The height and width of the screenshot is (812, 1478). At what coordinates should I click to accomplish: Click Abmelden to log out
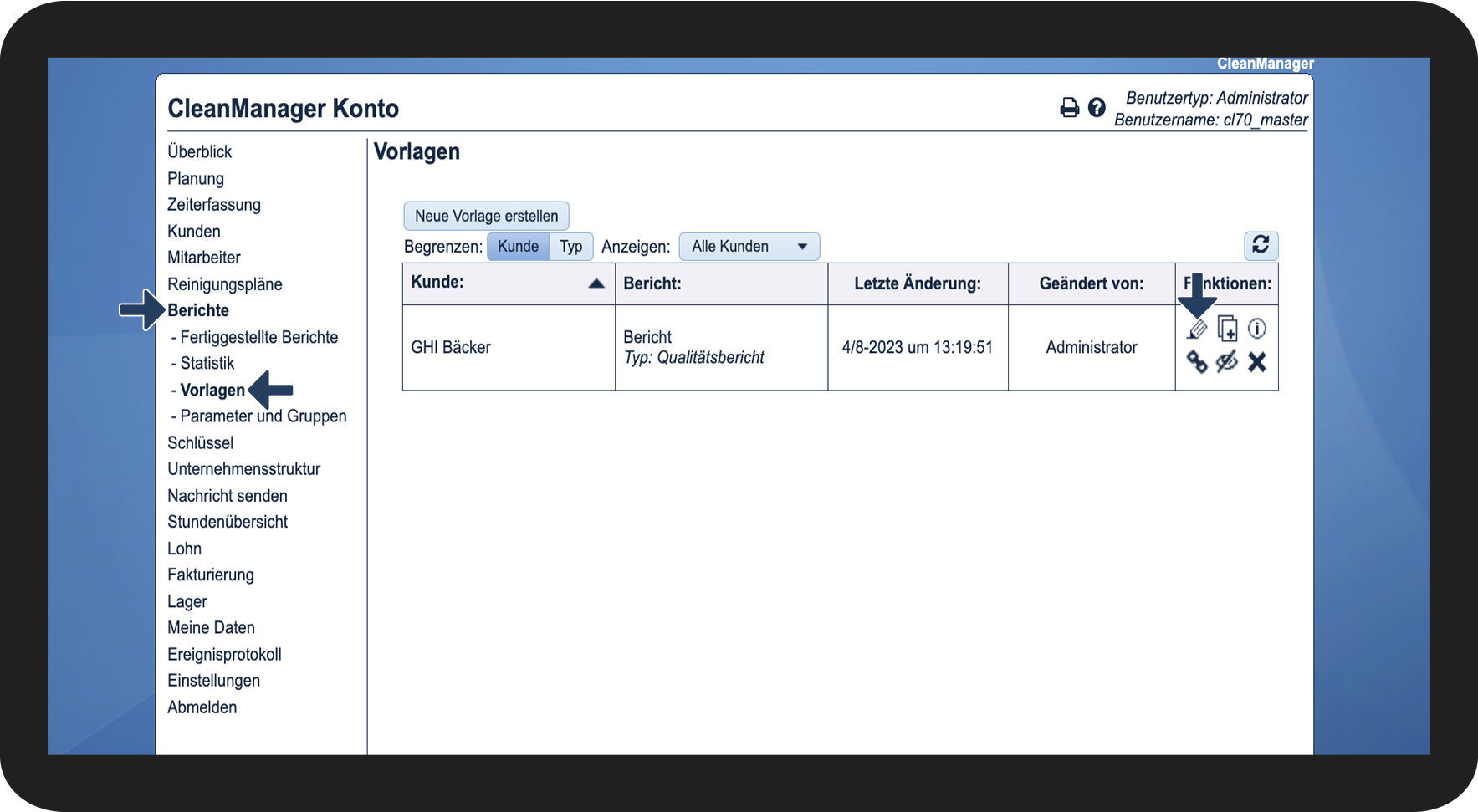click(x=202, y=707)
